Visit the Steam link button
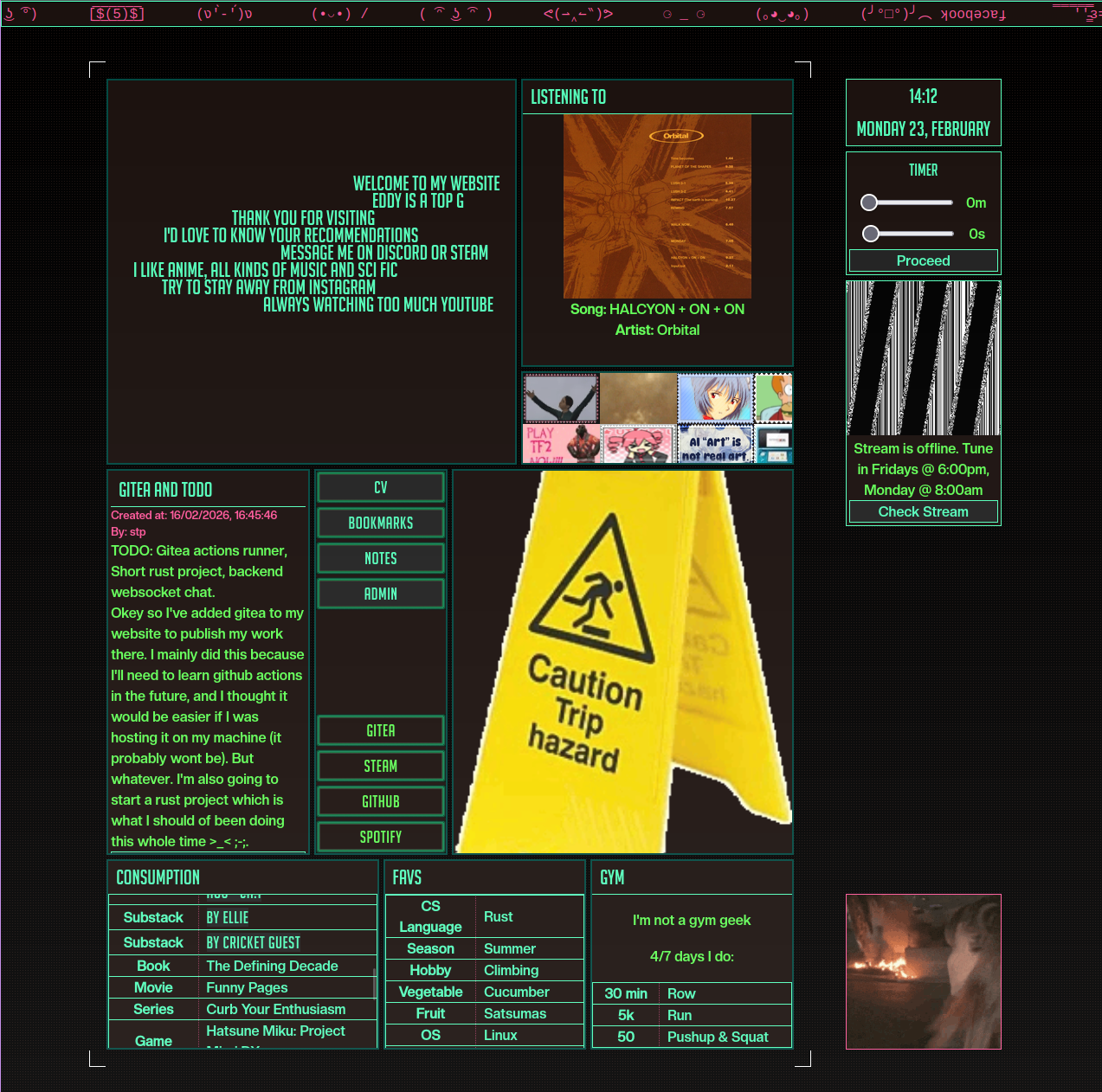 click(x=381, y=767)
